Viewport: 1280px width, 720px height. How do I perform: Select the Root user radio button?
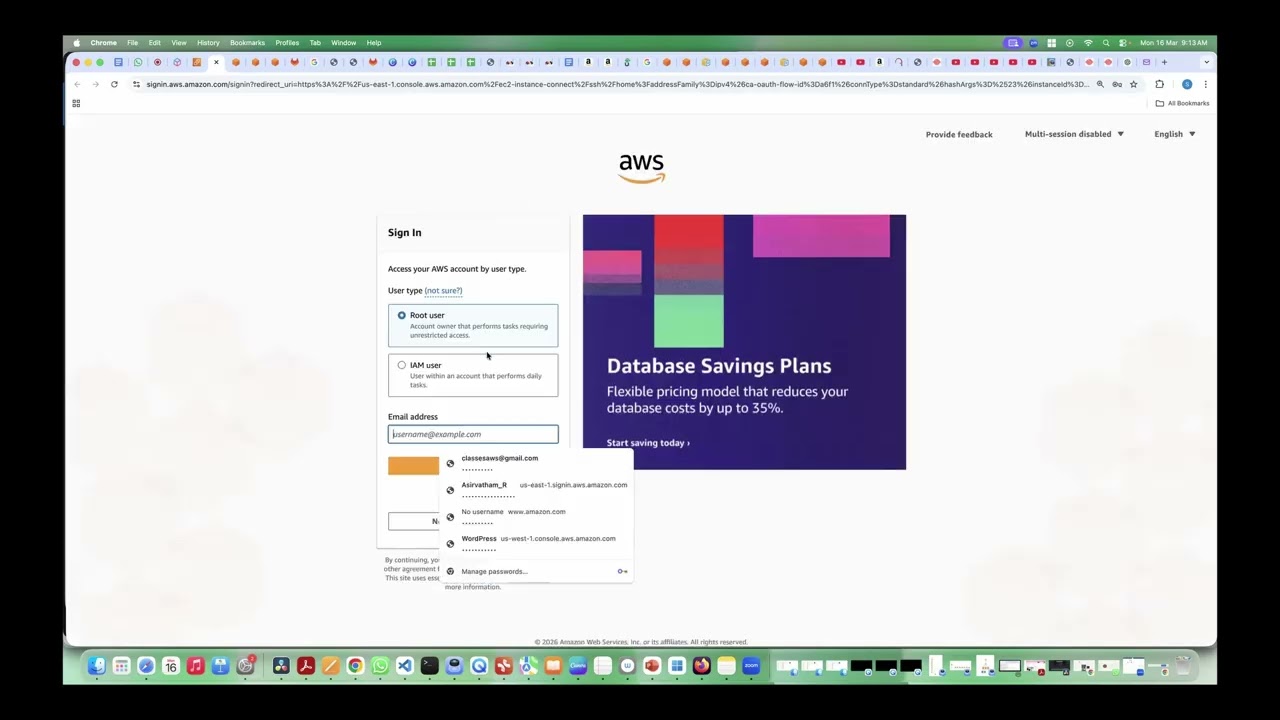click(x=402, y=315)
